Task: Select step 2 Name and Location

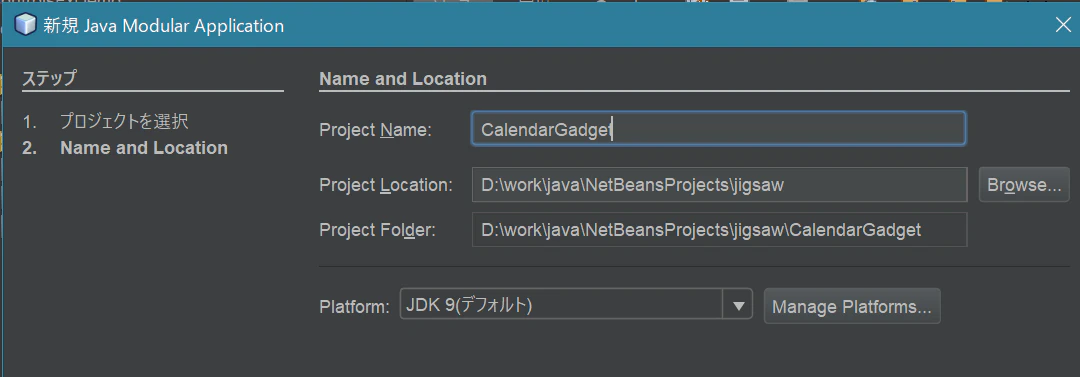Action: point(144,147)
